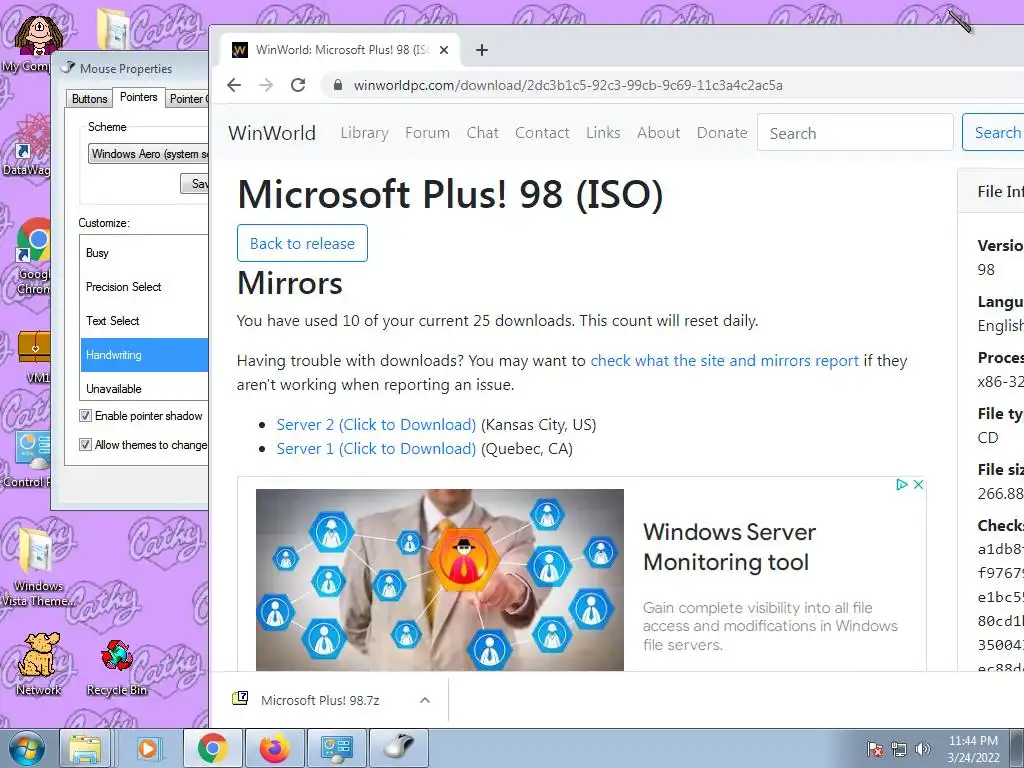1024x768 pixels.
Task: Click the clock showing 11:44 PM
Action: (973, 741)
